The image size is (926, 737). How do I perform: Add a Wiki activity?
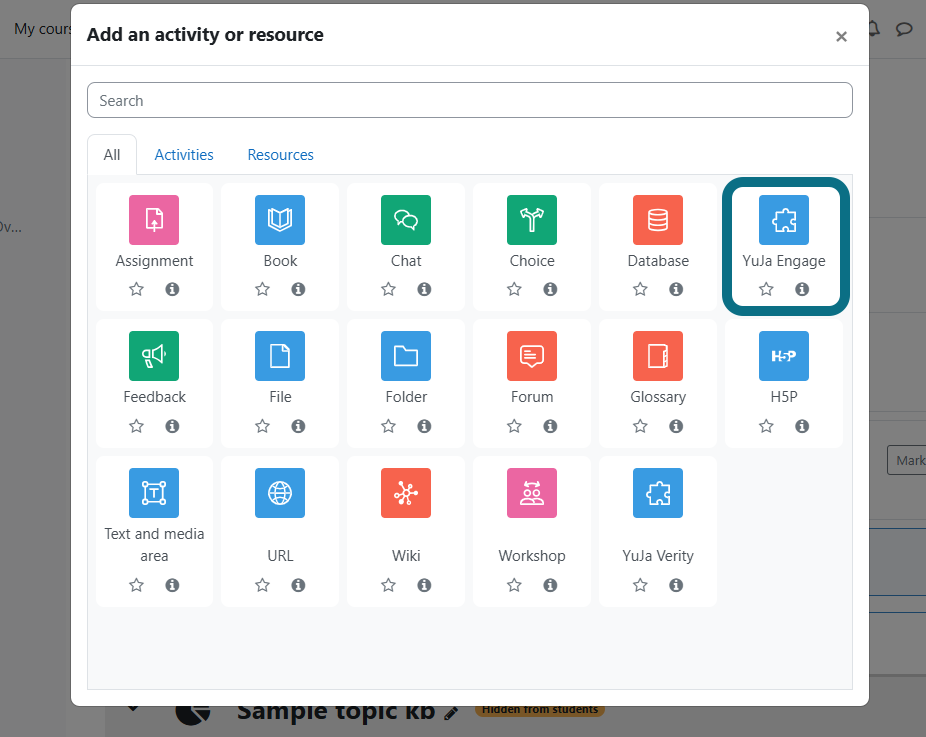(x=406, y=493)
